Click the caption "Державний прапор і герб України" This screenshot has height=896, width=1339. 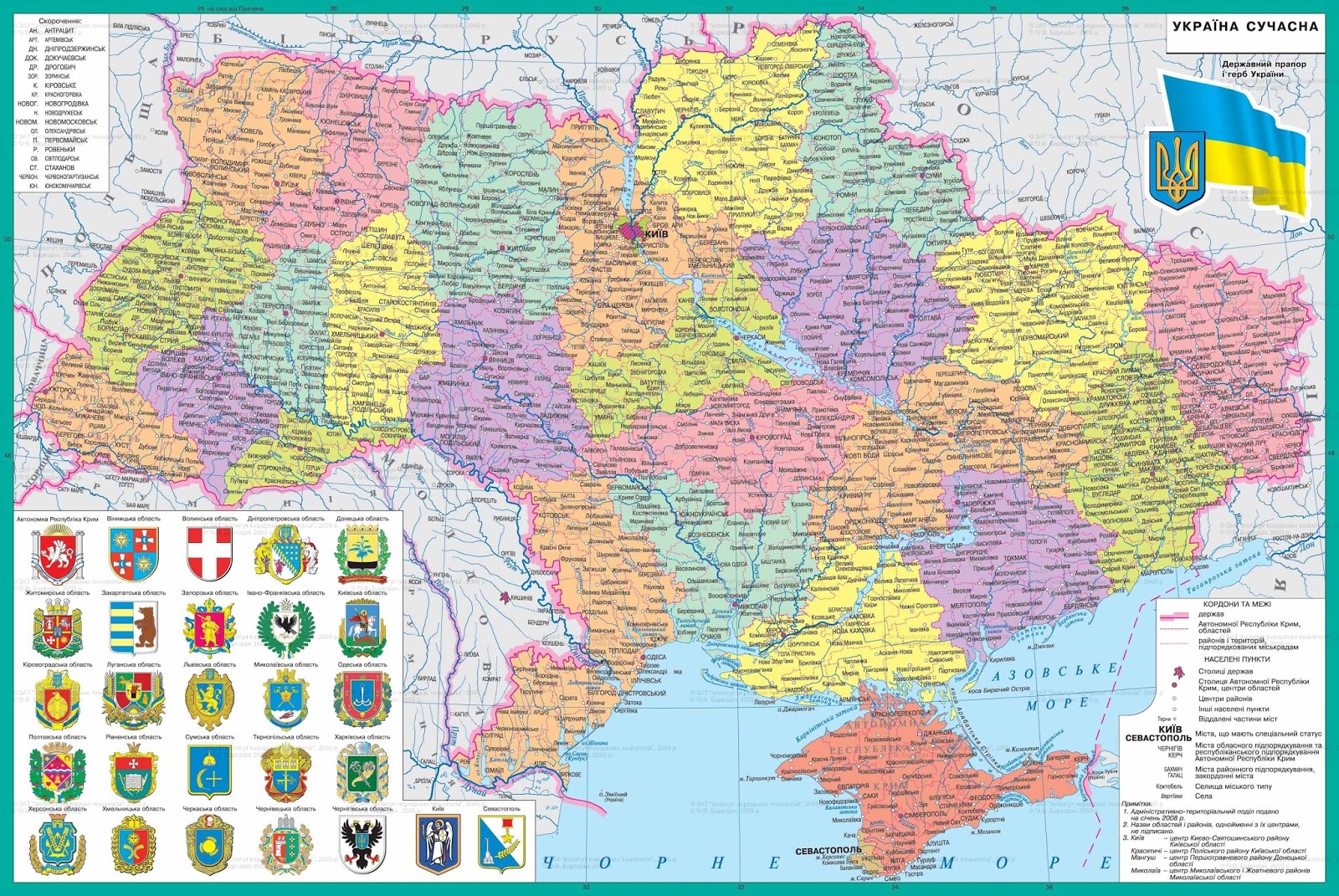1263,69
